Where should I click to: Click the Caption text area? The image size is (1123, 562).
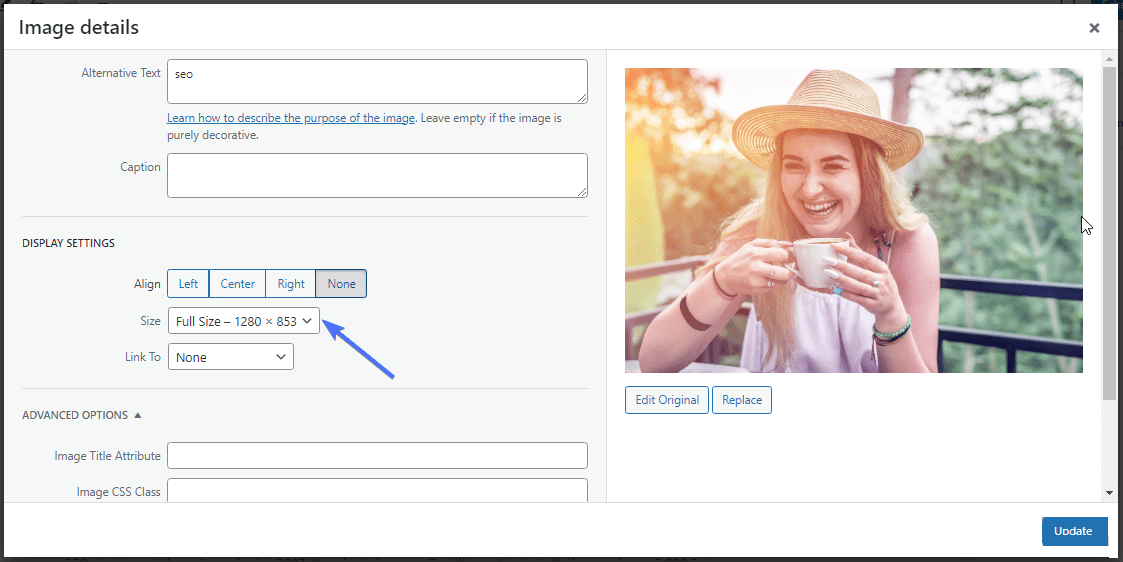pos(377,175)
